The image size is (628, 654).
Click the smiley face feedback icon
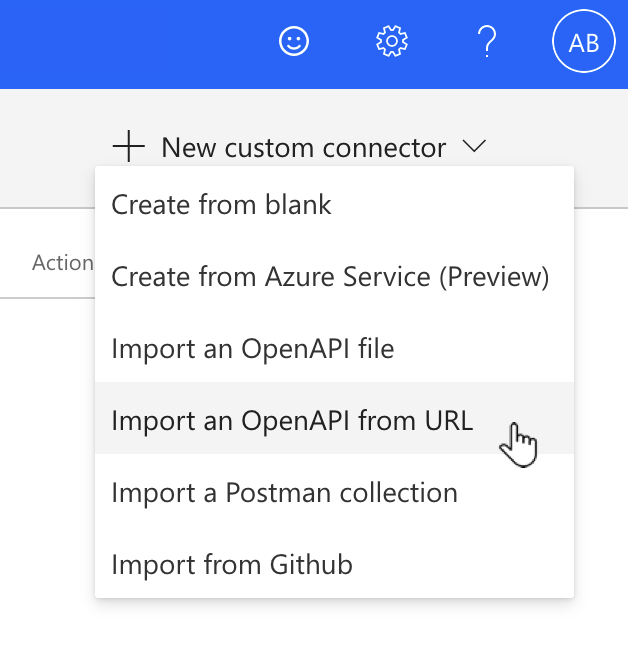pyautogui.click(x=294, y=42)
